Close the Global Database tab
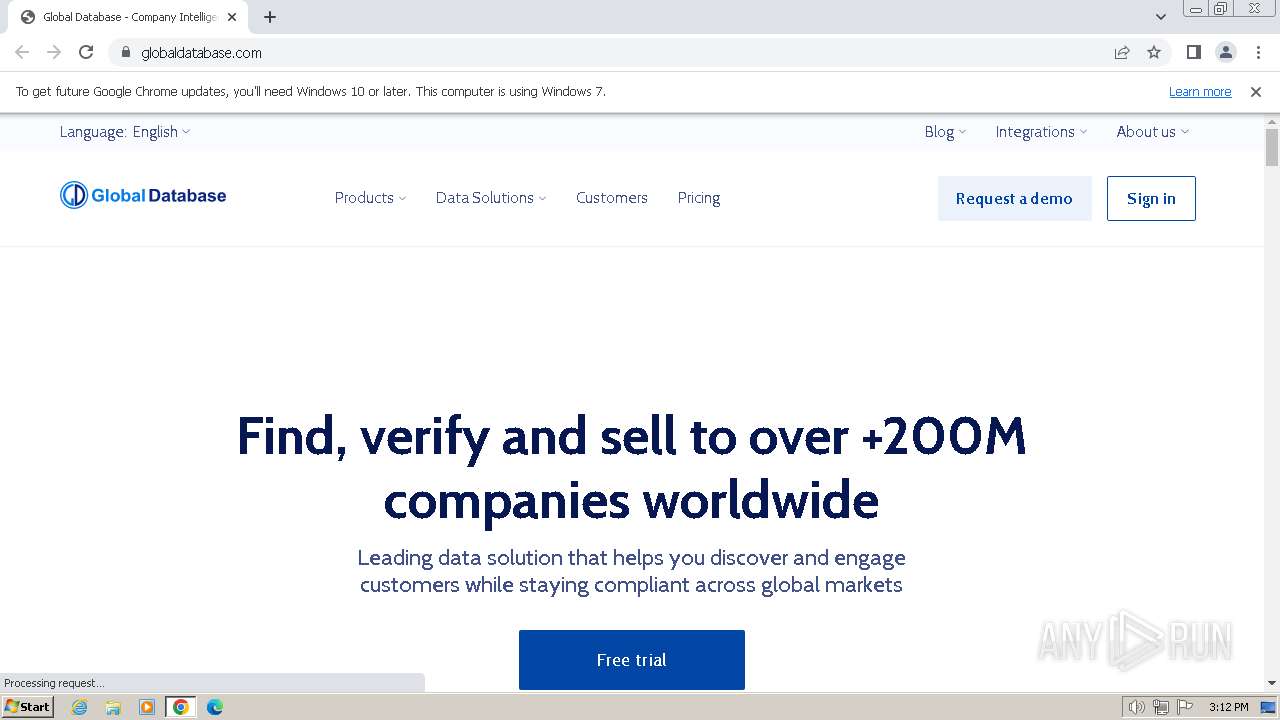 tap(232, 17)
